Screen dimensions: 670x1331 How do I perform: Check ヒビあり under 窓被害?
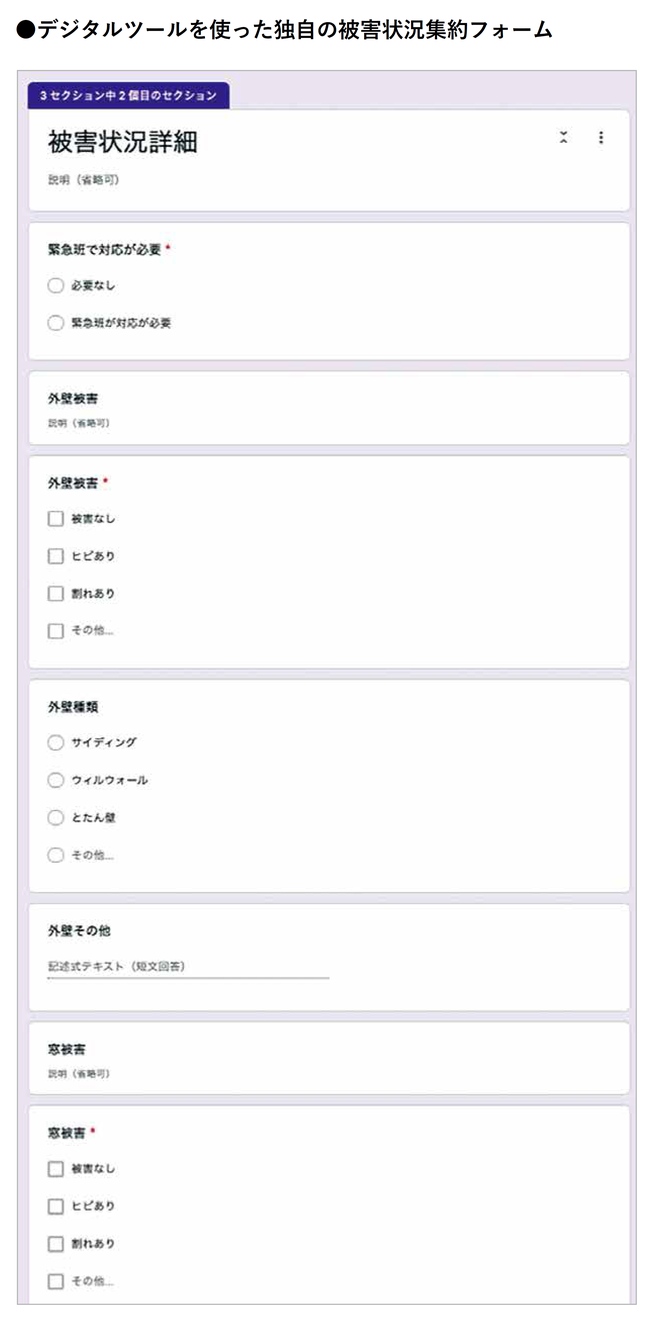coord(56,1206)
